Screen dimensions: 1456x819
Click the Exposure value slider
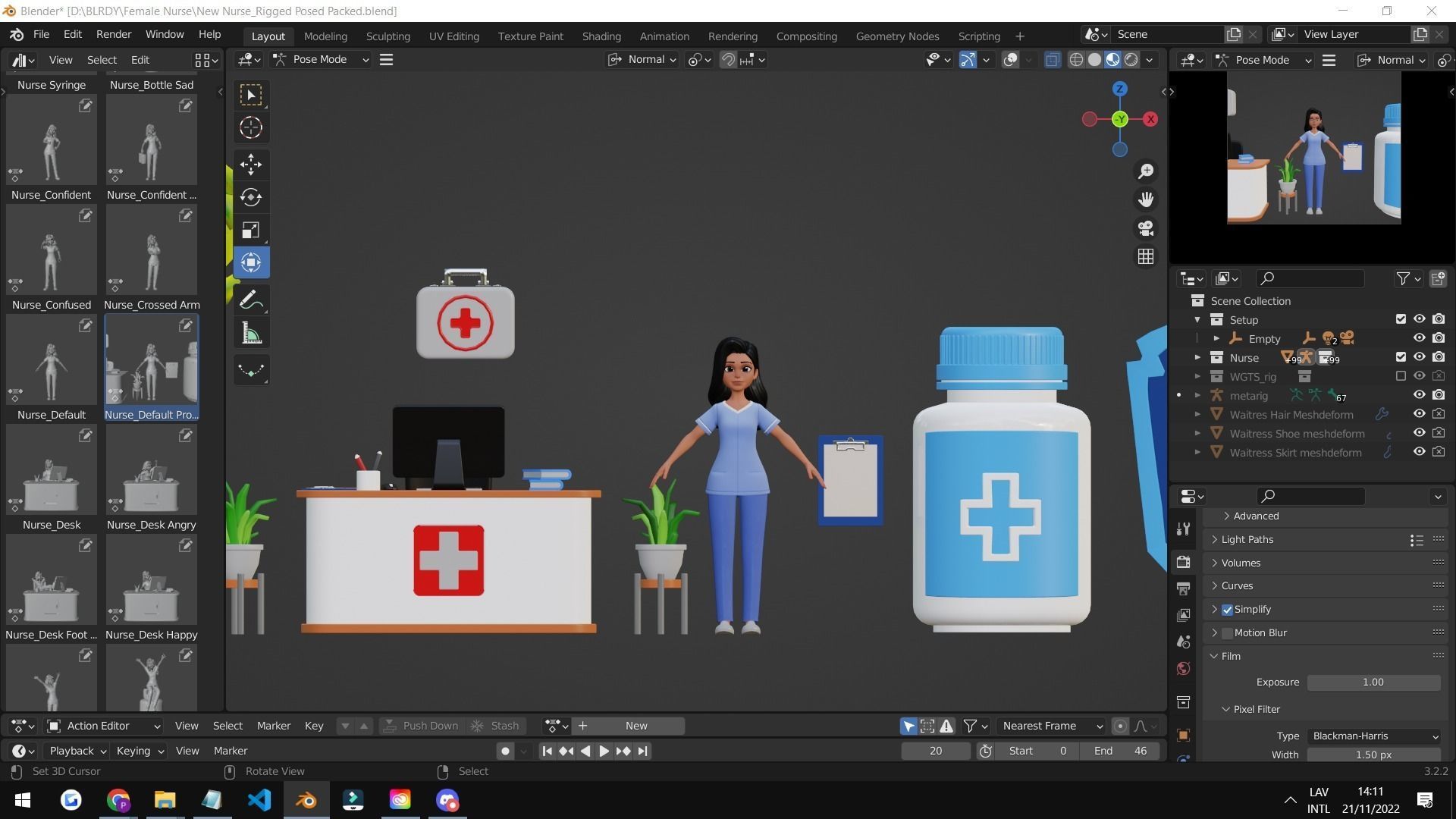(1373, 682)
